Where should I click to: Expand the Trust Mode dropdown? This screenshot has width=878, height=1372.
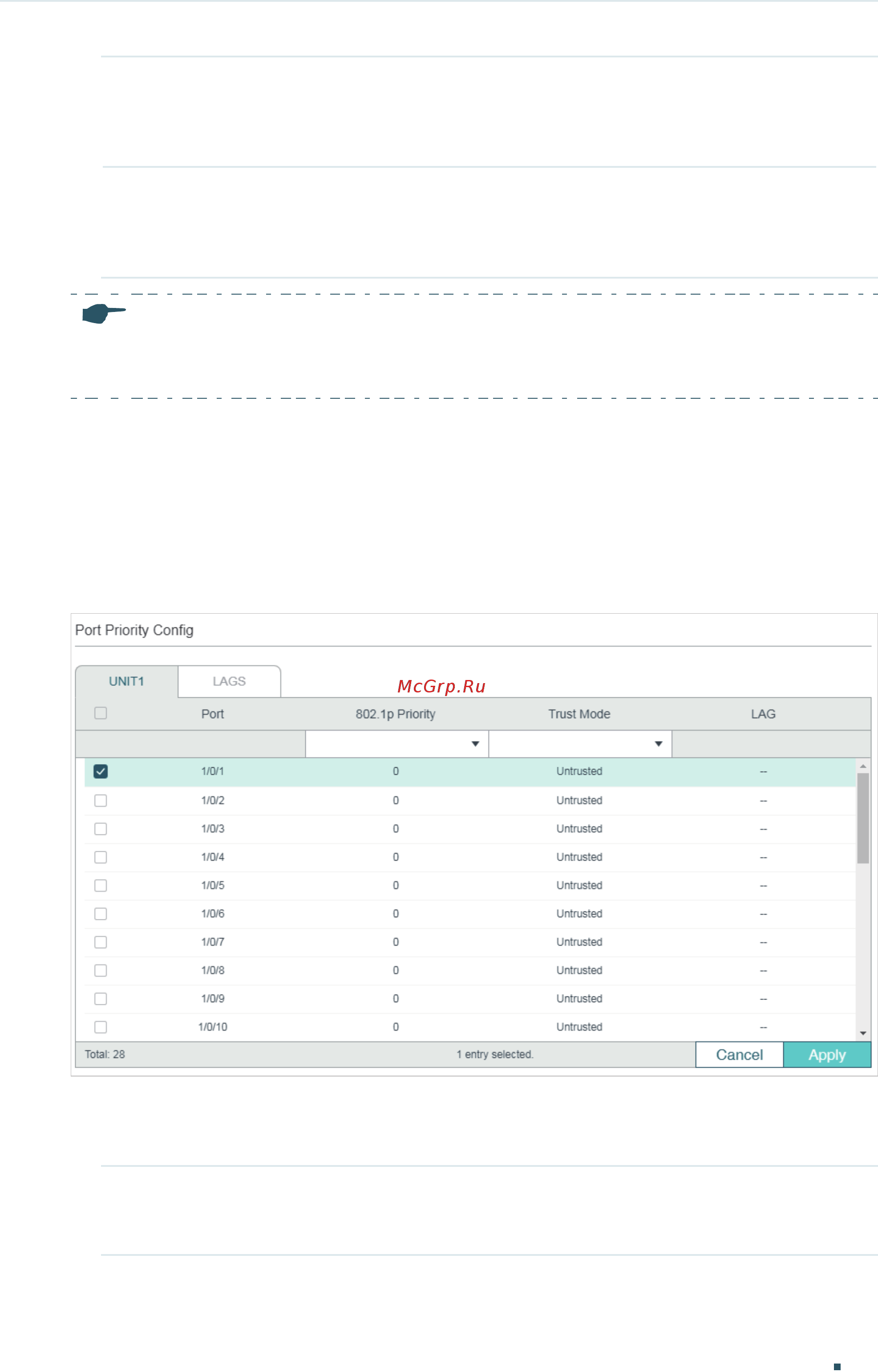pyautogui.click(x=580, y=744)
